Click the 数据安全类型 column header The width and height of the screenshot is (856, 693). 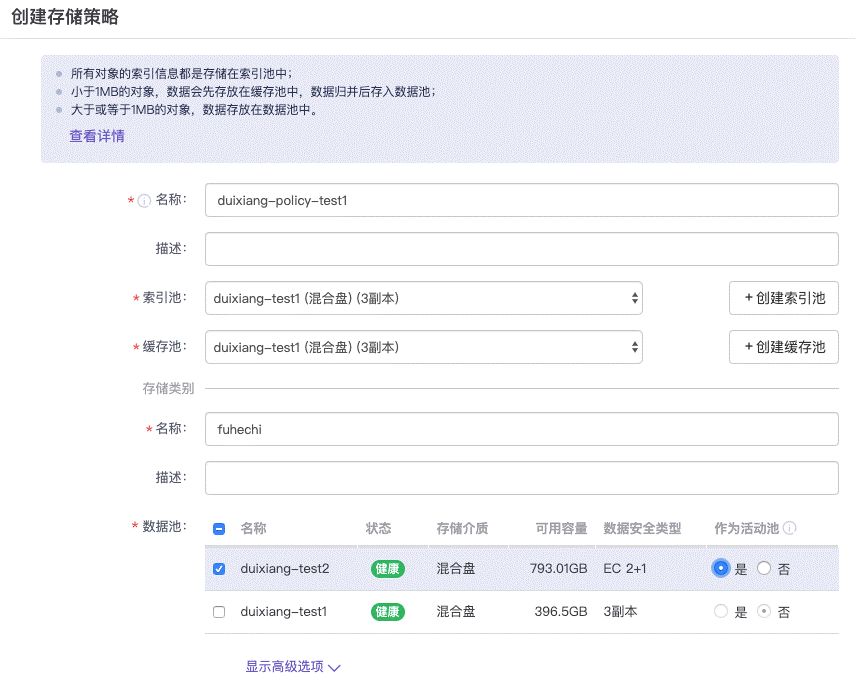(642, 528)
